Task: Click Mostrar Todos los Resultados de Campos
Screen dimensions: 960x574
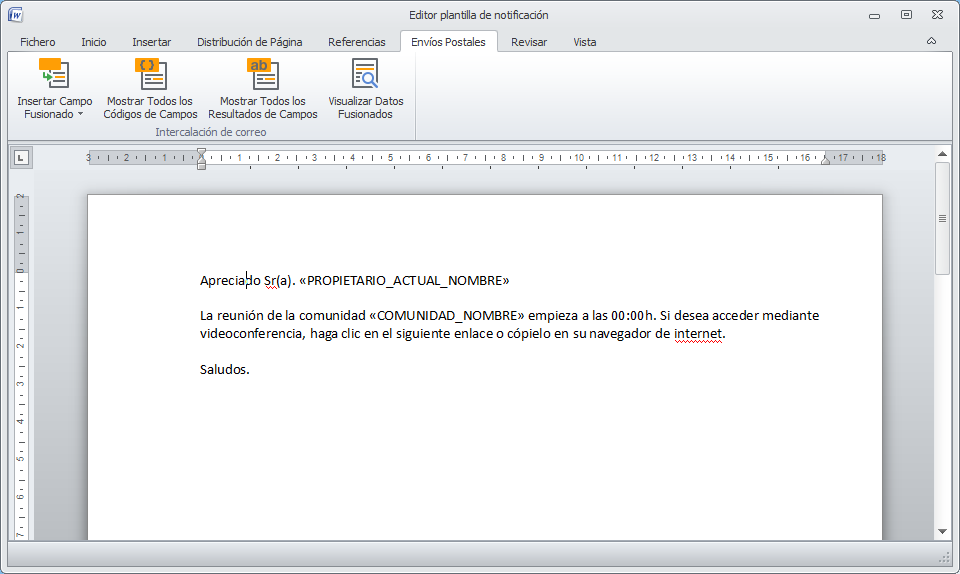Action: (263, 89)
